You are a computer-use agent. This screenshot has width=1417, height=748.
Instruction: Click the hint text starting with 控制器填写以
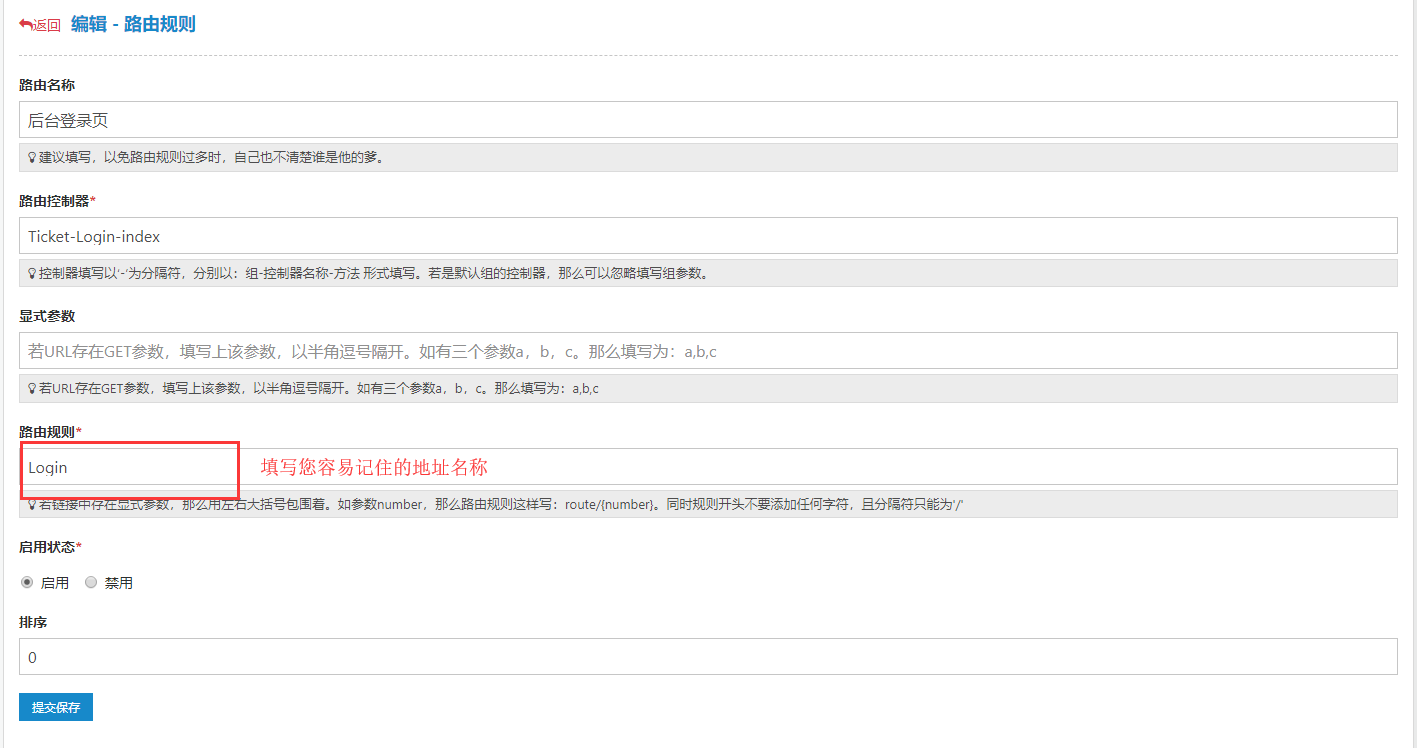point(374,273)
